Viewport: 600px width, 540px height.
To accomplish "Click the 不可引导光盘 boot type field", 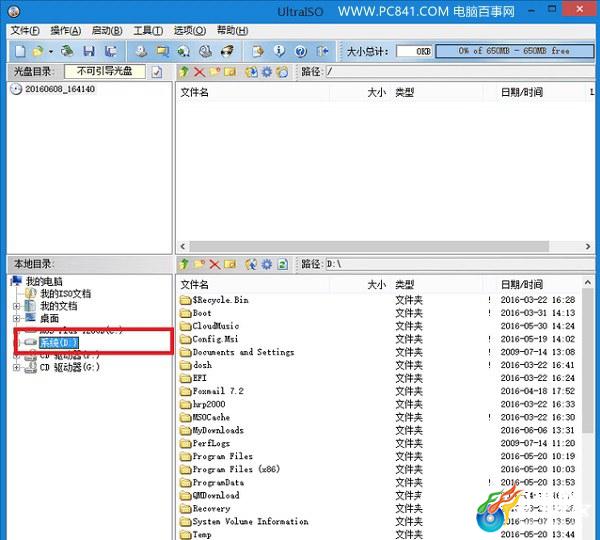I will tap(105, 72).
